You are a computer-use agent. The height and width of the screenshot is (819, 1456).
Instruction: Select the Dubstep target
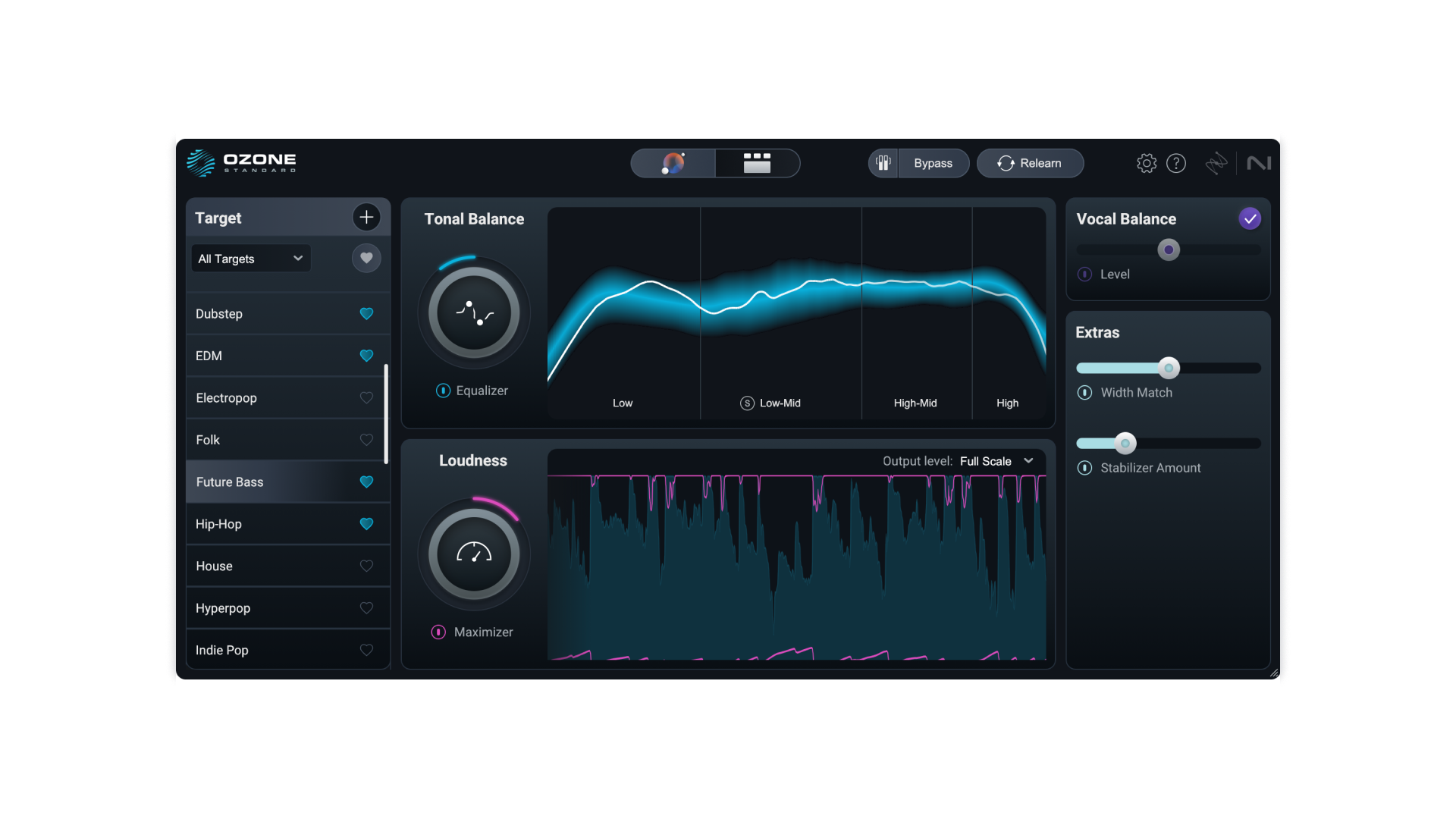point(265,313)
